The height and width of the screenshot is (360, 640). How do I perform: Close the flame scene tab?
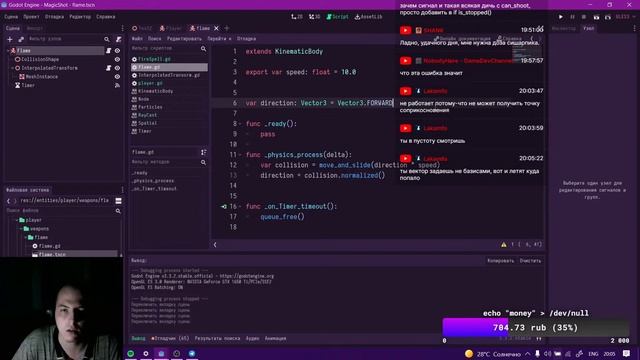coord(216,28)
